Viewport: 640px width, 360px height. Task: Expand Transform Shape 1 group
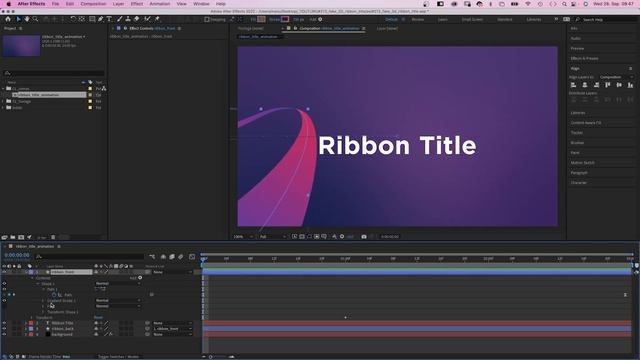pos(43,312)
